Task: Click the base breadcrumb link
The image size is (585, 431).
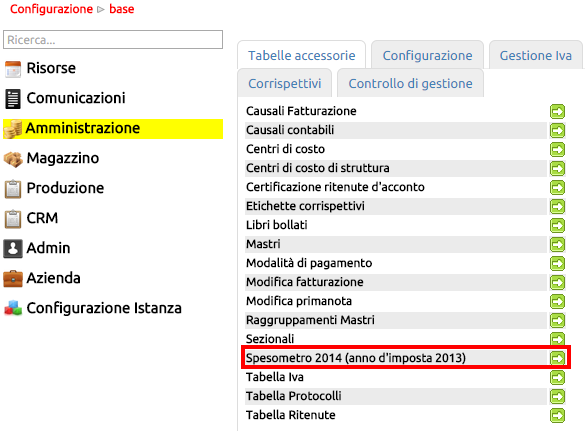Action: click(122, 9)
